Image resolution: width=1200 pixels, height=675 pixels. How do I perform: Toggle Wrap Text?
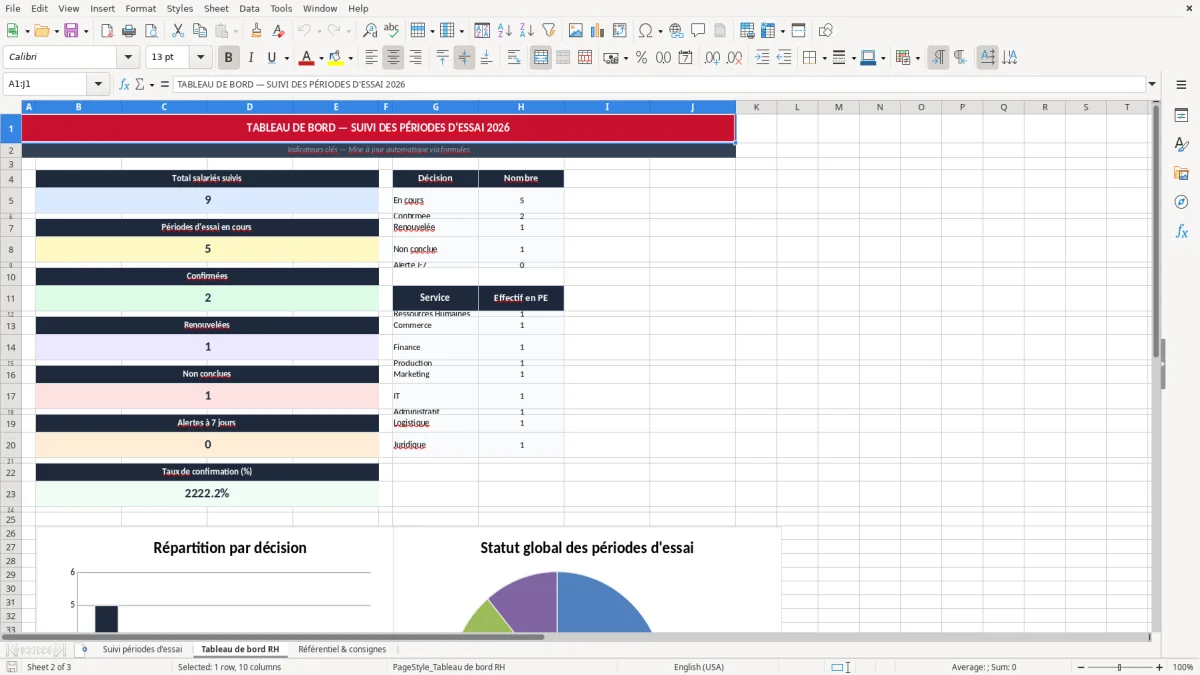[514, 58]
